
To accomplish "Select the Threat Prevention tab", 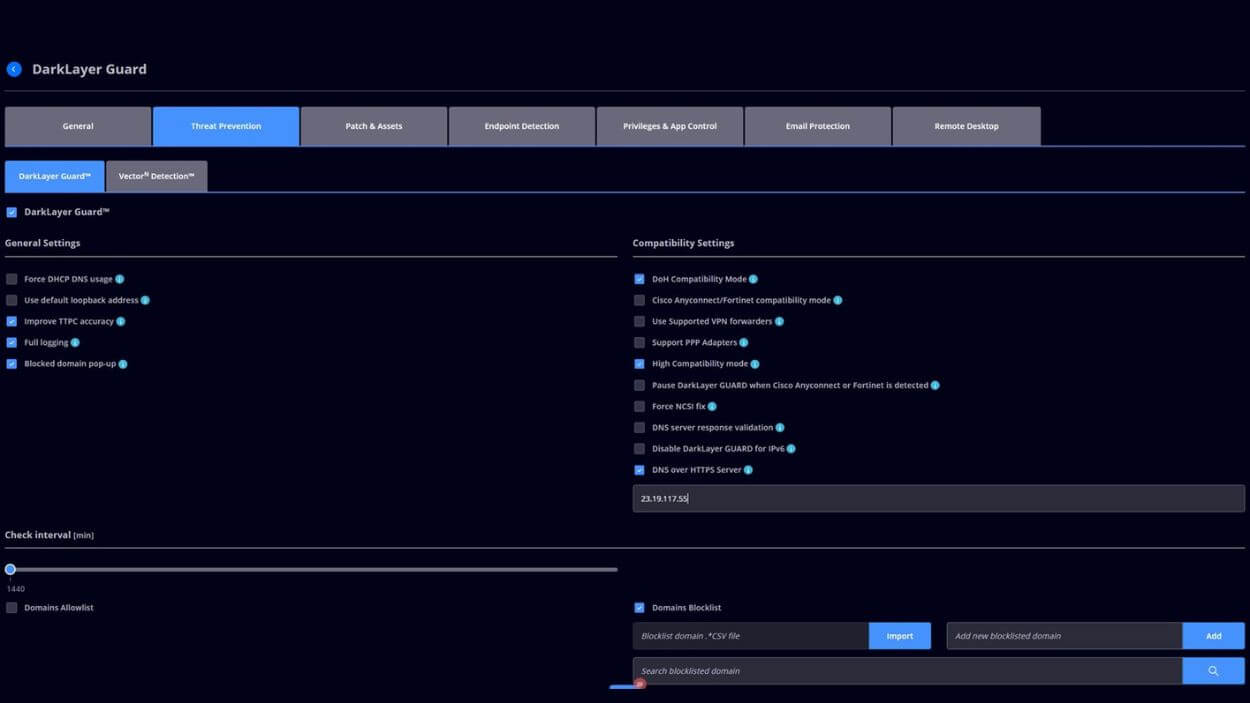I will [x=226, y=126].
